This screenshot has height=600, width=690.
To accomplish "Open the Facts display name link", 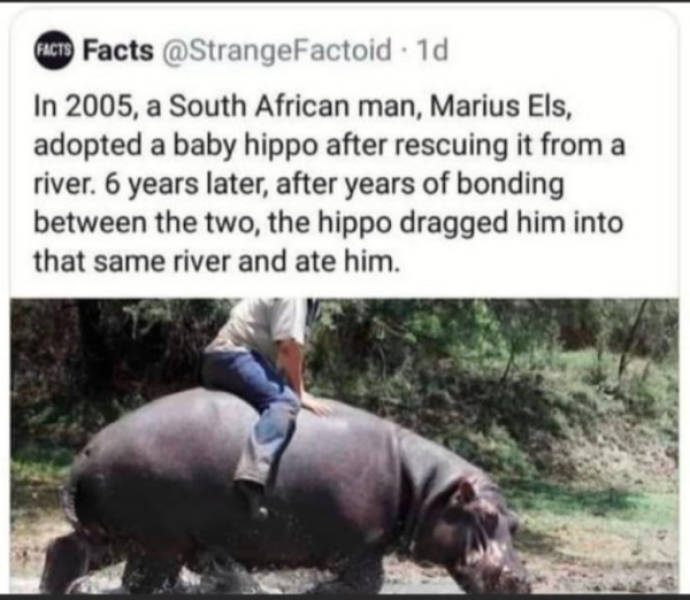I will coord(118,50).
